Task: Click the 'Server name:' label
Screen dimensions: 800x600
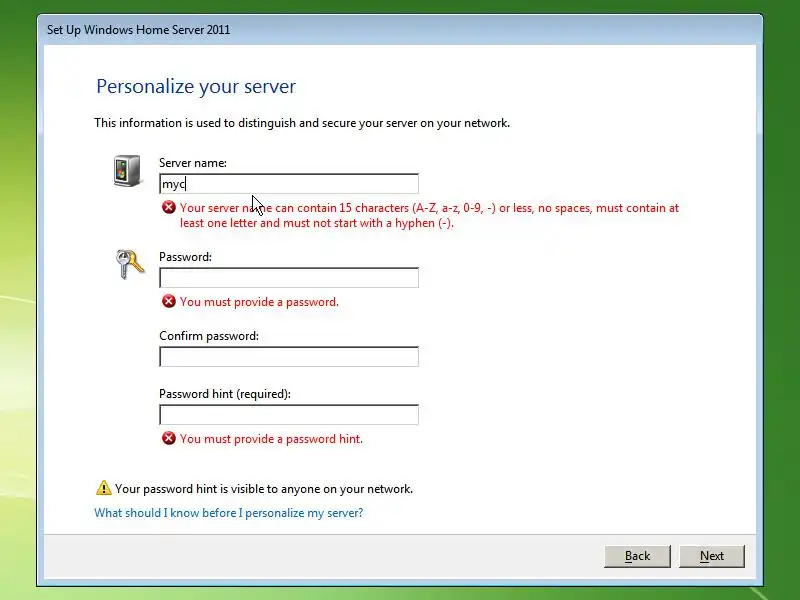Action: [193, 163]
